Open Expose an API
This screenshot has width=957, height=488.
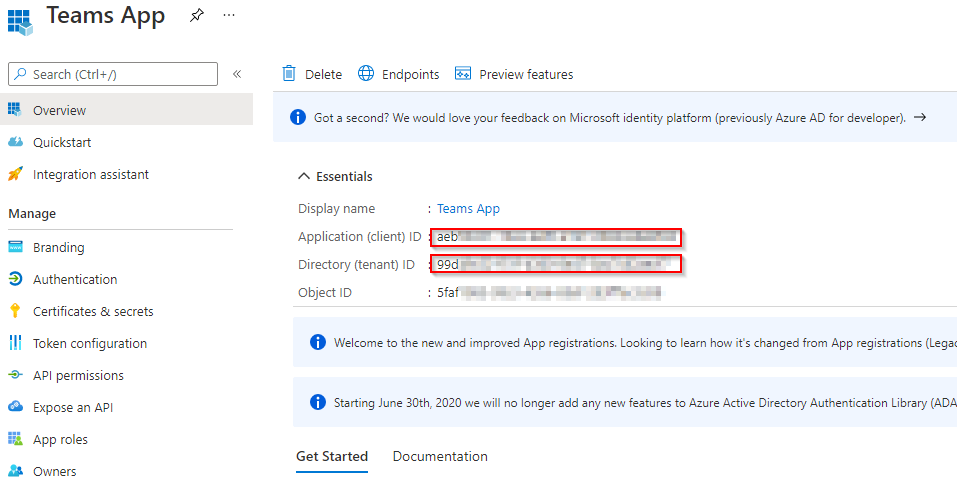pos(73,407)
